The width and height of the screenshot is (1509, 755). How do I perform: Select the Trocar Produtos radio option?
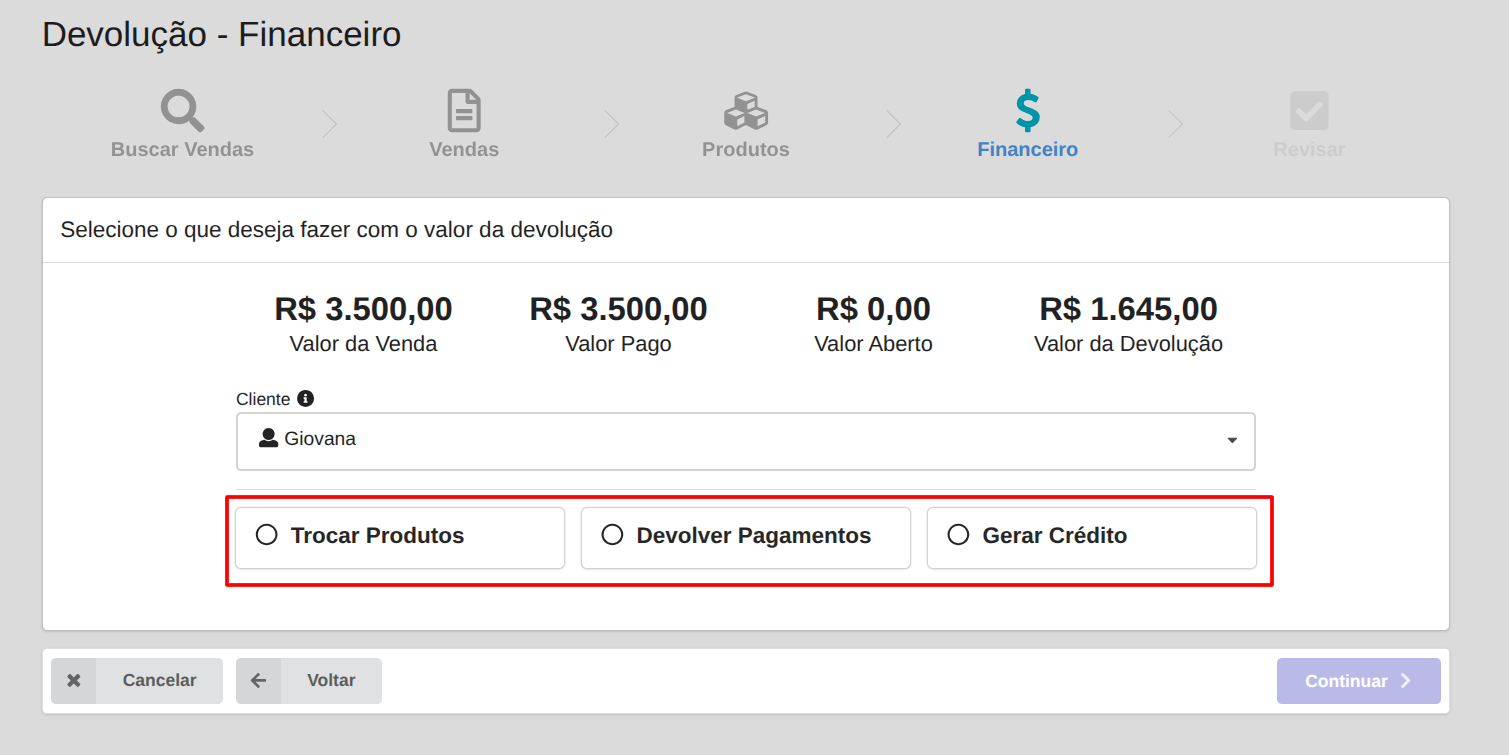point(266,535)
